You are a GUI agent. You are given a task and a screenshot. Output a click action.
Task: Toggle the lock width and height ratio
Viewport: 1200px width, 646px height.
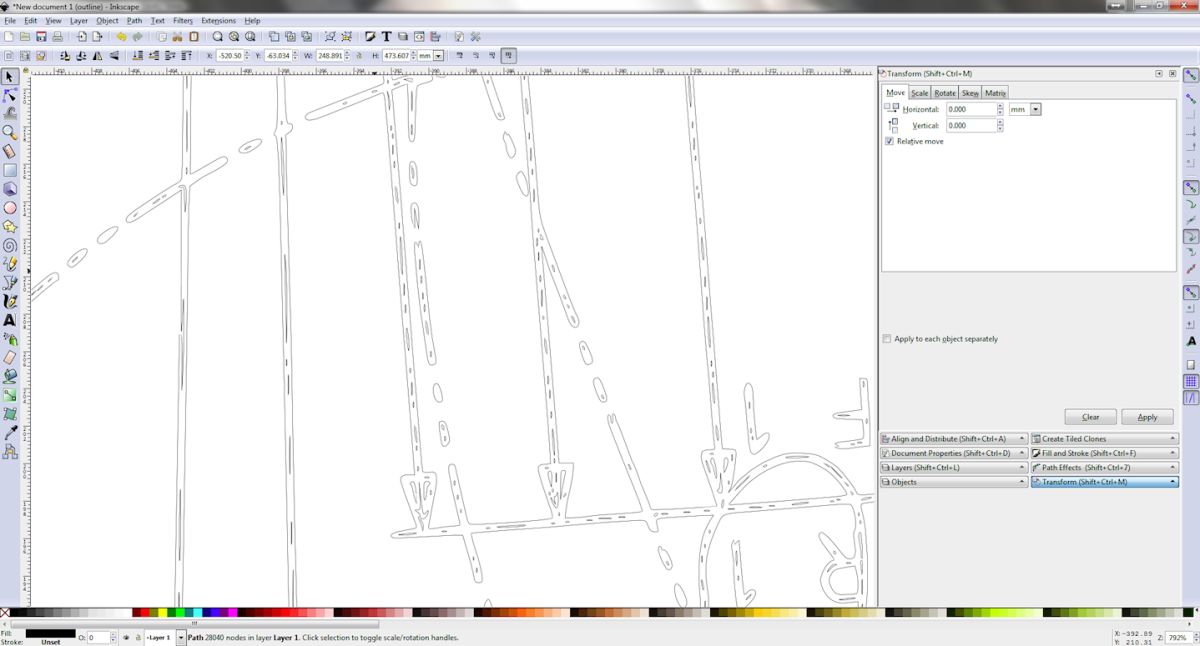[360, 56]
